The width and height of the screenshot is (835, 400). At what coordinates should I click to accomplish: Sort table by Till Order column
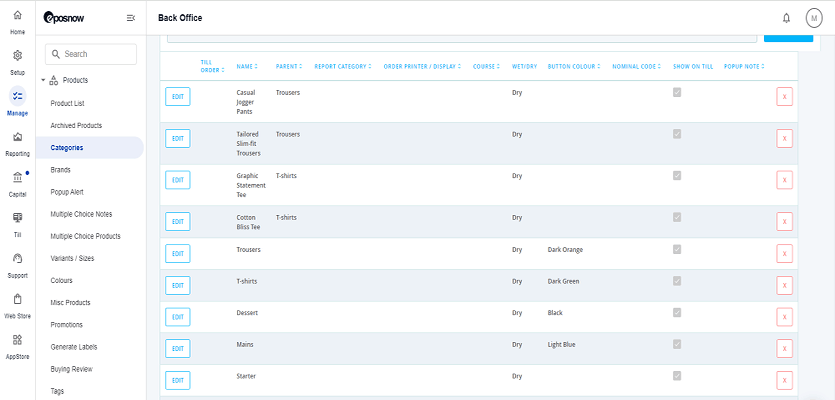coord(212,66)
